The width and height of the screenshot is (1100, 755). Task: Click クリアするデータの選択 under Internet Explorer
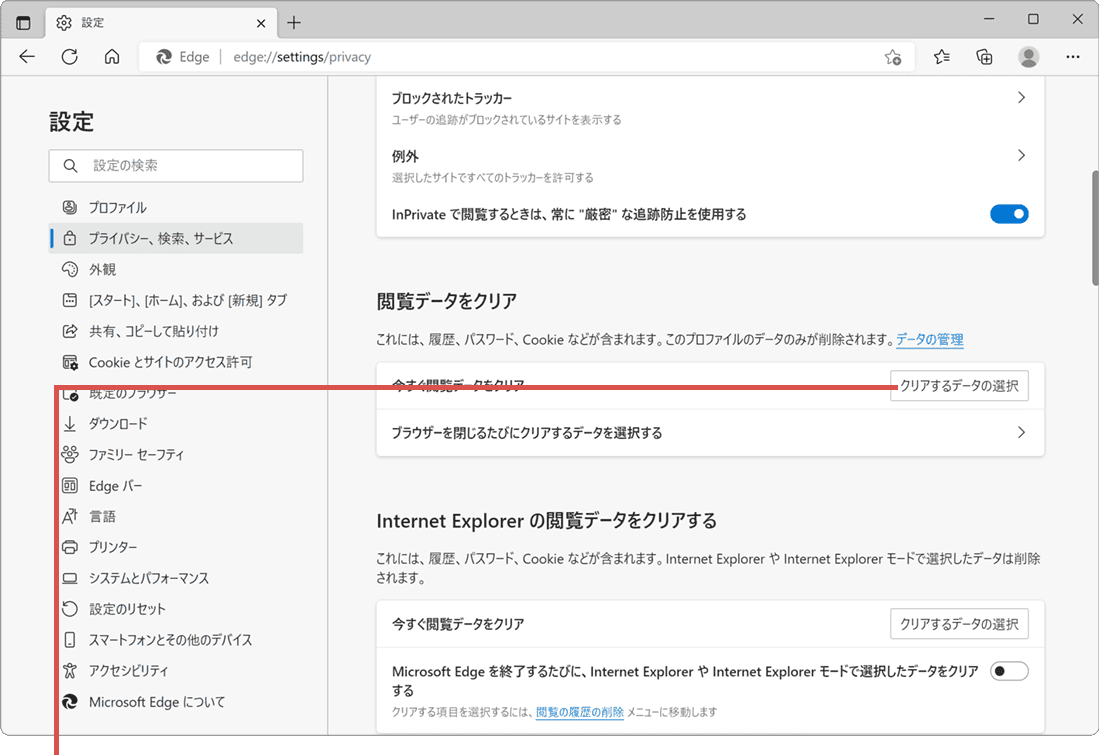point(959,624)
